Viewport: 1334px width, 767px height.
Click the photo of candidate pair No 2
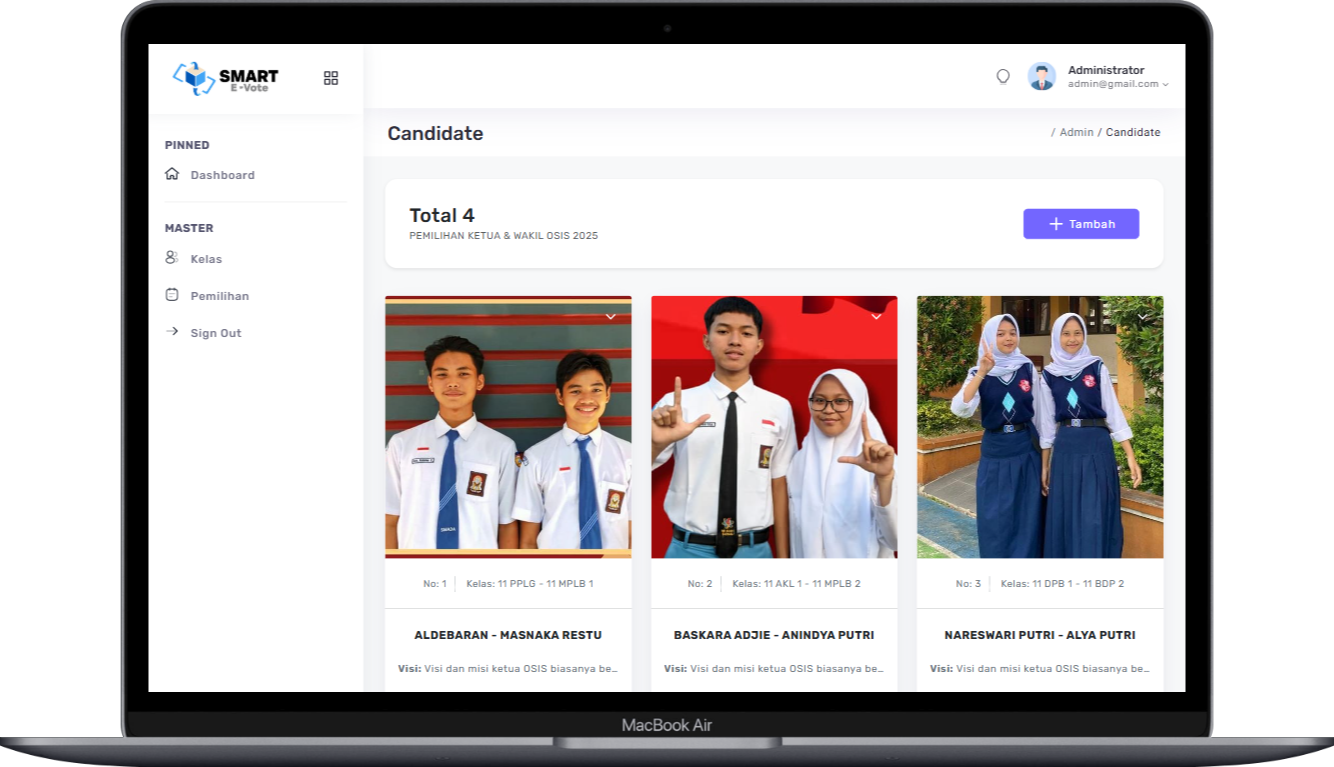click(x=773, y=425)
